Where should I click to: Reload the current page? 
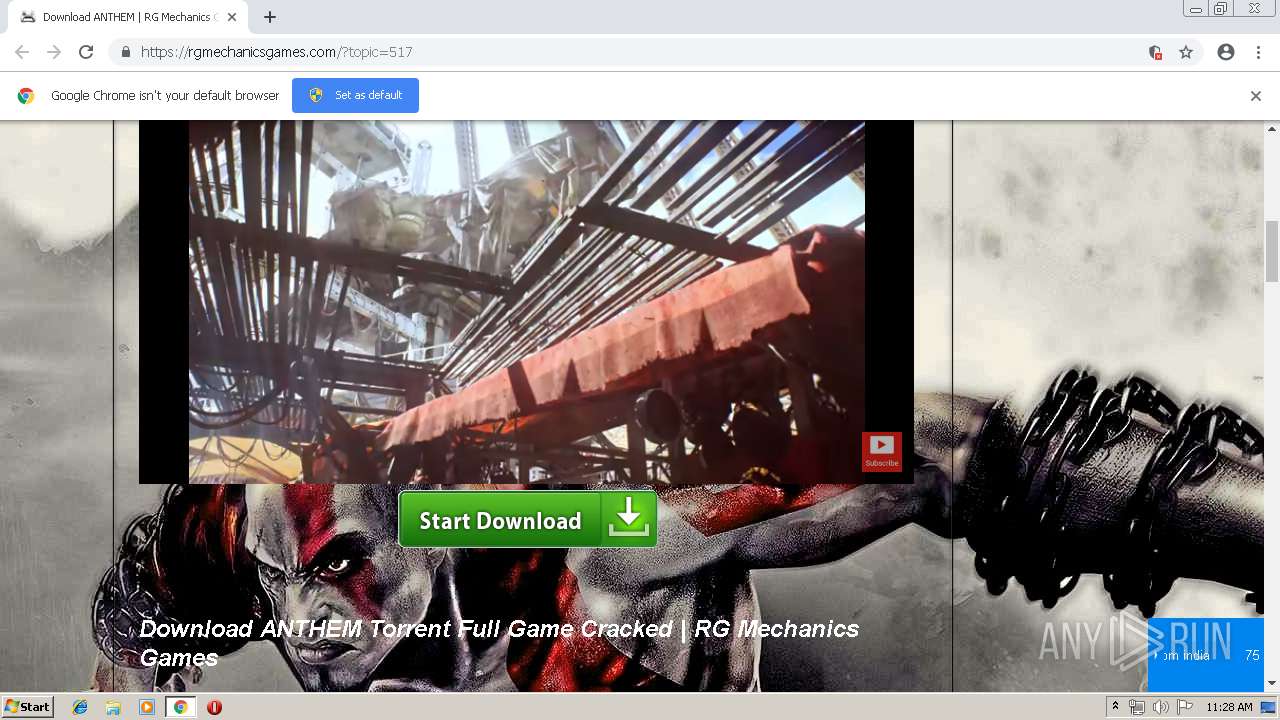86,52
